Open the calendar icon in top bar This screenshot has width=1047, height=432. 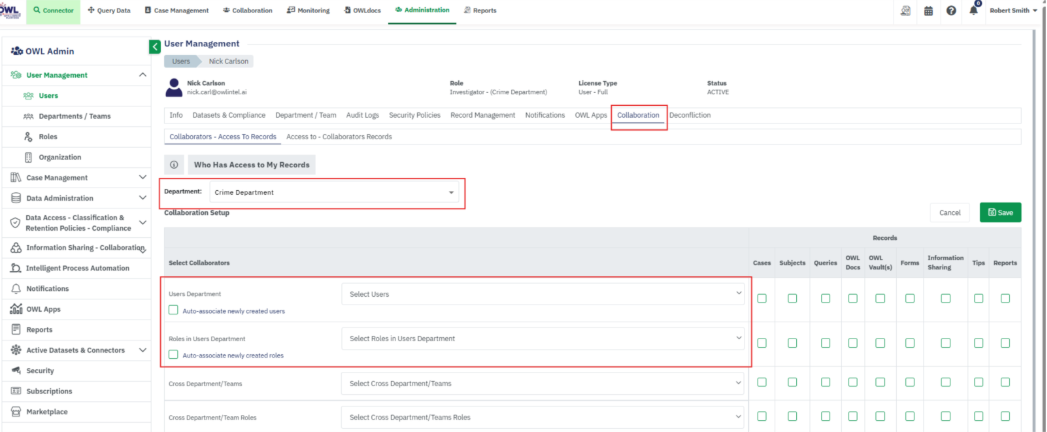pyautogui.click(x=928, y=11)
